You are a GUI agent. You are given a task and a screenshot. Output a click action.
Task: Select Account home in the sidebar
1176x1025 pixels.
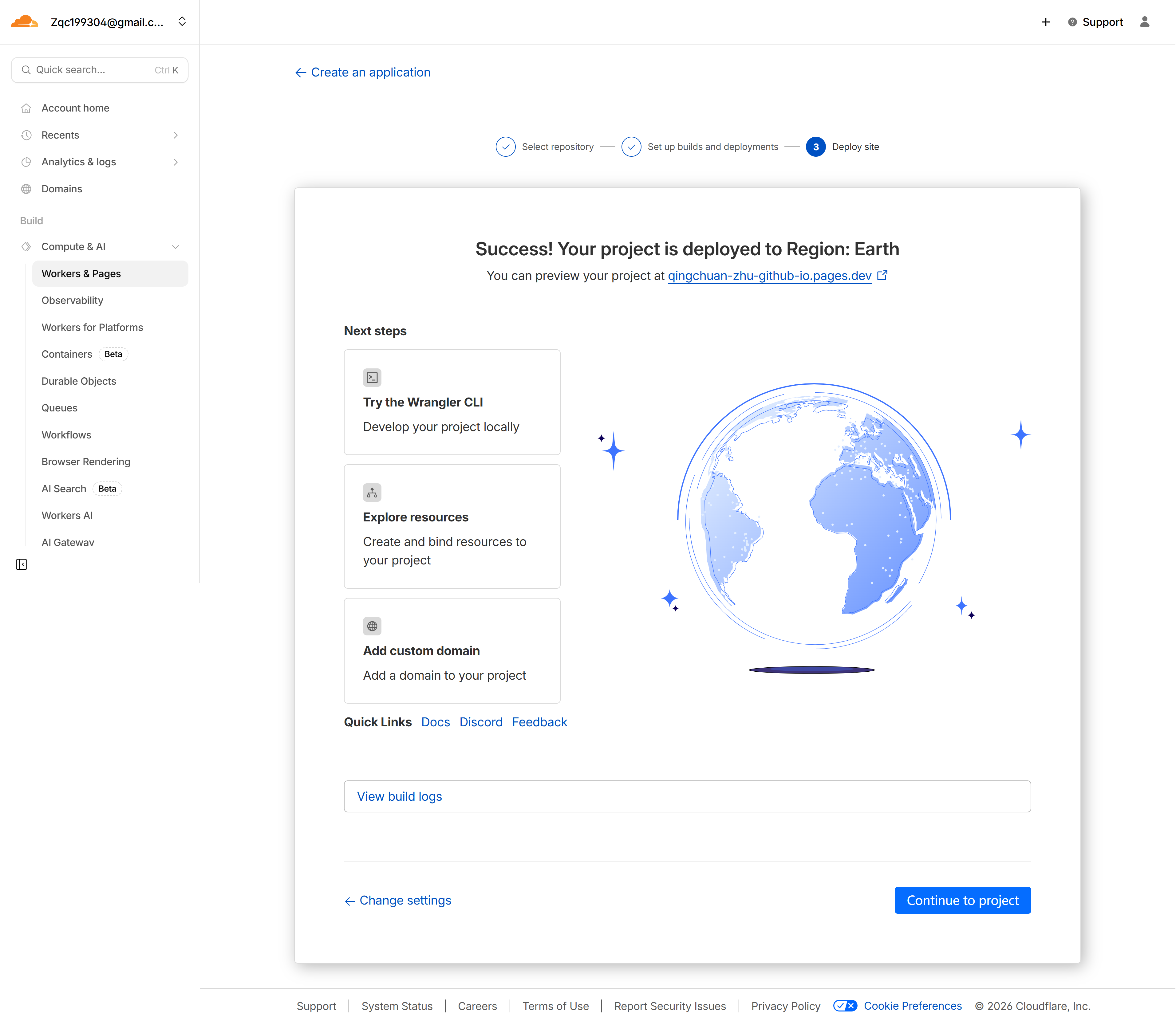point(75,108)
